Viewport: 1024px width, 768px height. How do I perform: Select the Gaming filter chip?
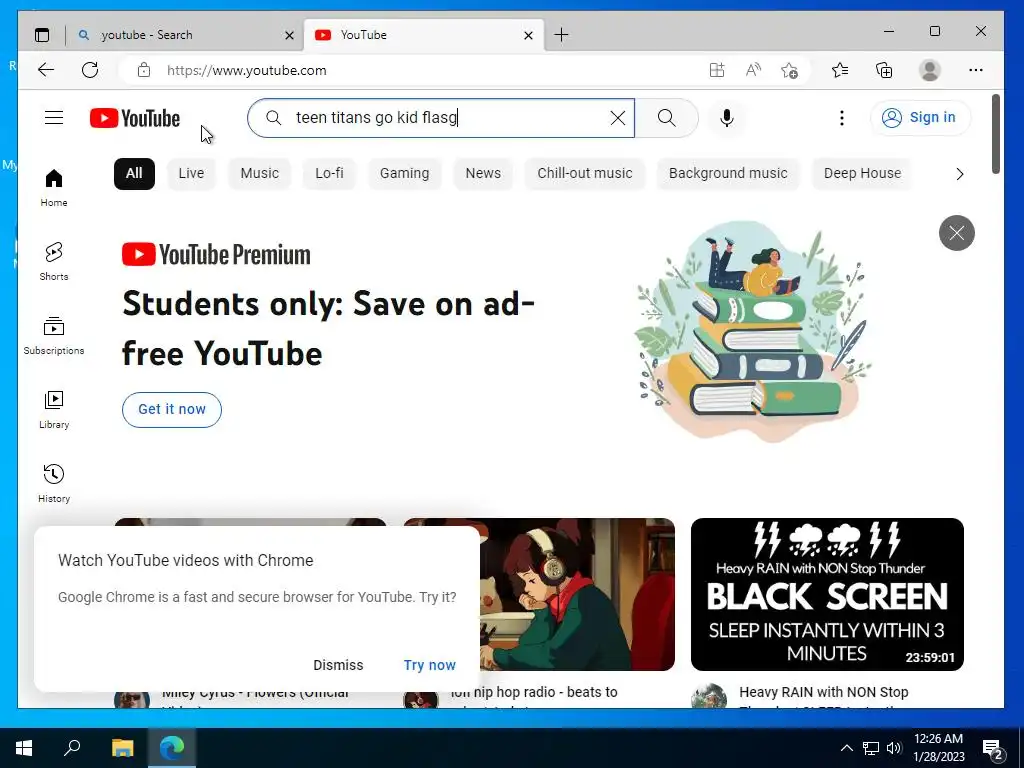(404, 174)
